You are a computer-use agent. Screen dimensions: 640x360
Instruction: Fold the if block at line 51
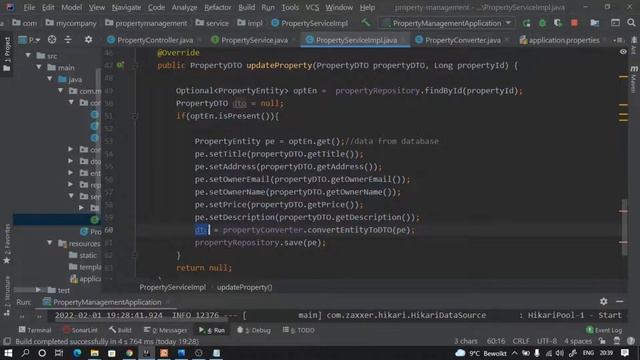pos(134,116)
